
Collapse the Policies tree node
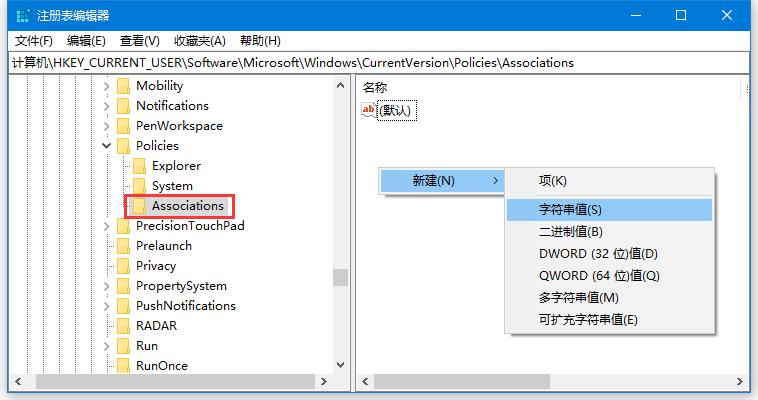click(x=107, y=146)
